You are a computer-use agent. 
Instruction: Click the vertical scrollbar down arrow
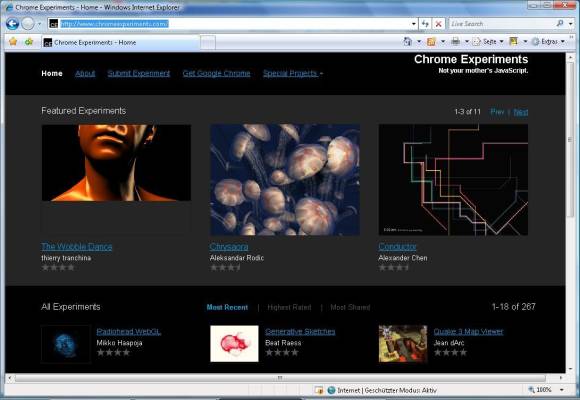click(570, 369)
